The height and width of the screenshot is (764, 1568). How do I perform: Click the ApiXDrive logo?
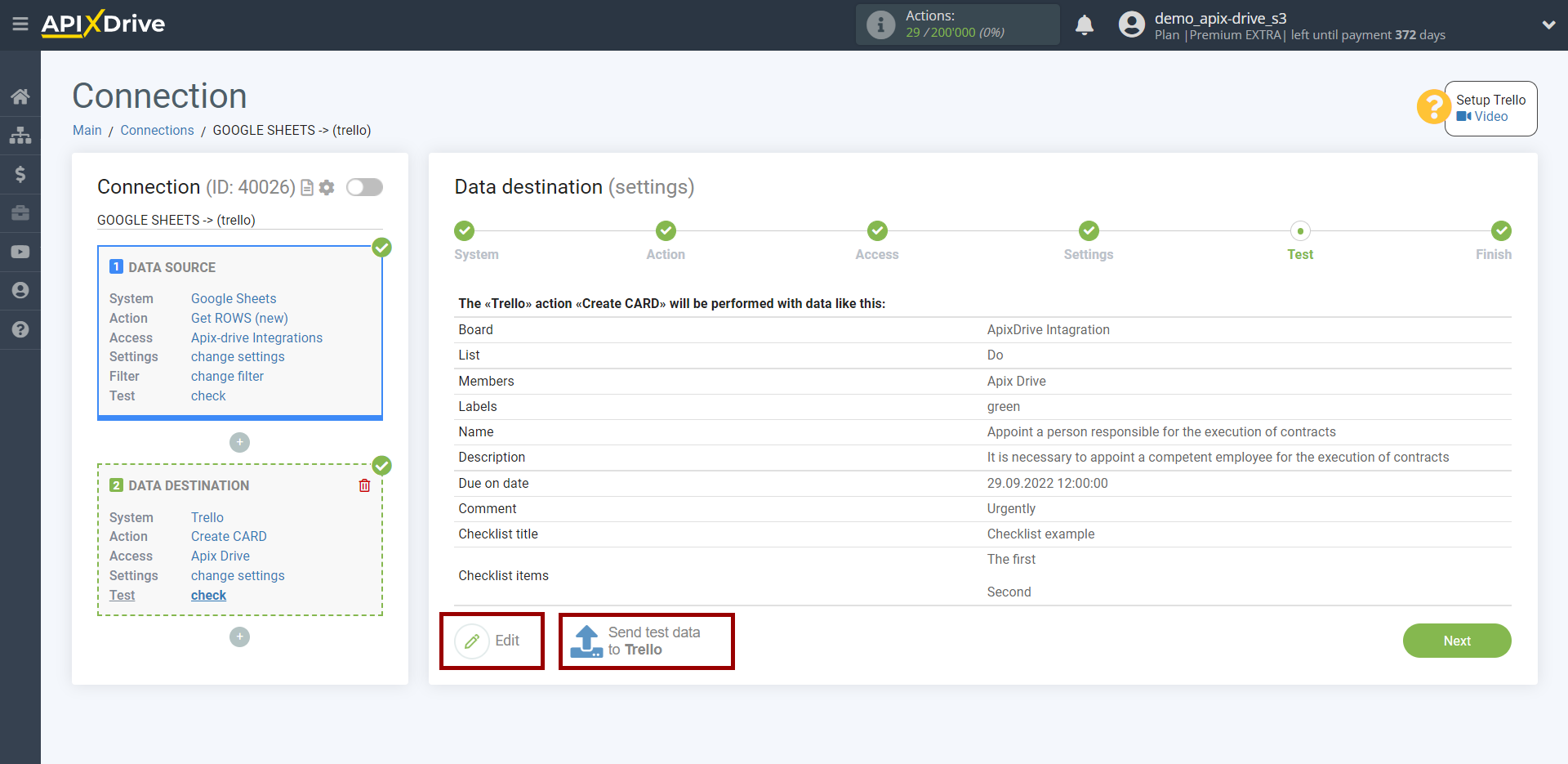tap(103, 24)
